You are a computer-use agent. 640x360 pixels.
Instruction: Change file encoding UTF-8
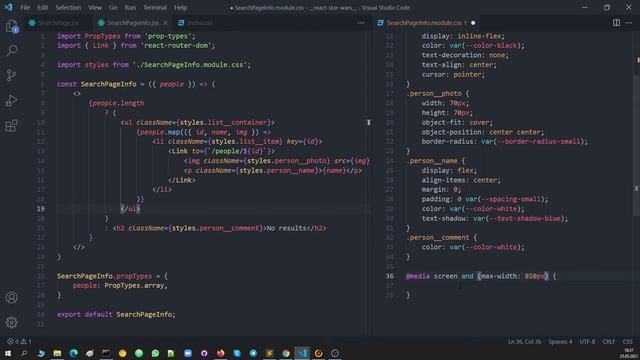click(587, 341)
